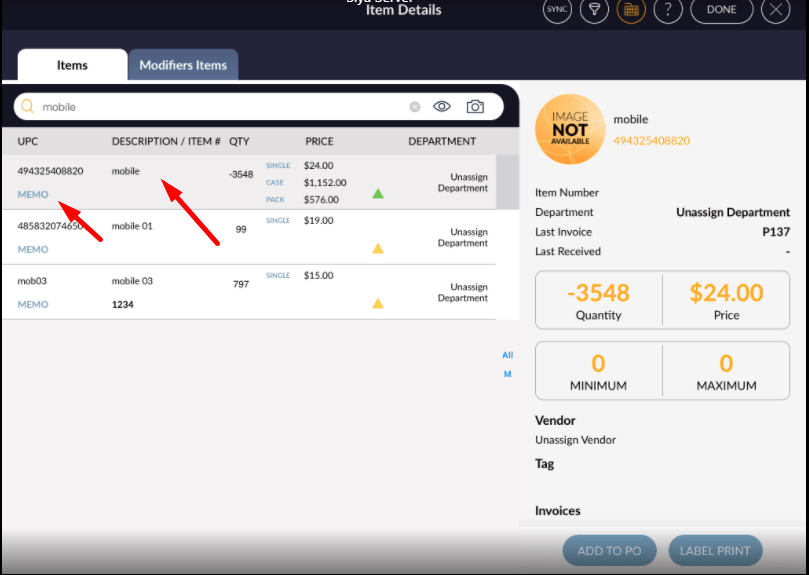Clear the search text with X icon
The image size is (809, 575).
pos(415,107)
